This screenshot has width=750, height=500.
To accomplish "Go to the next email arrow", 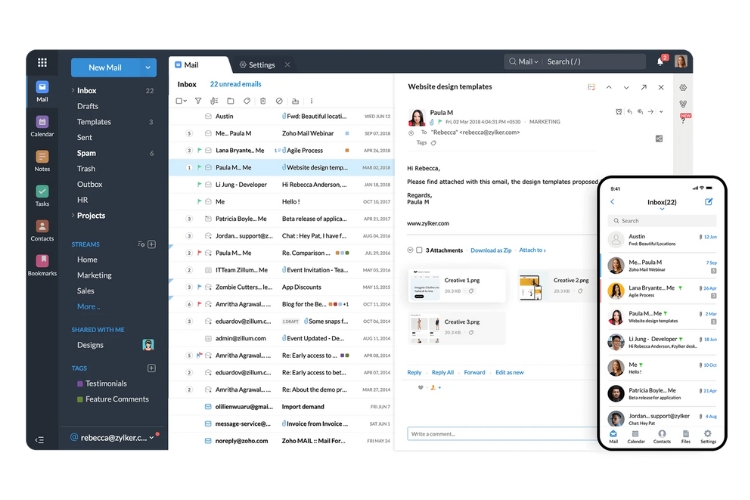I will point(626,88).
